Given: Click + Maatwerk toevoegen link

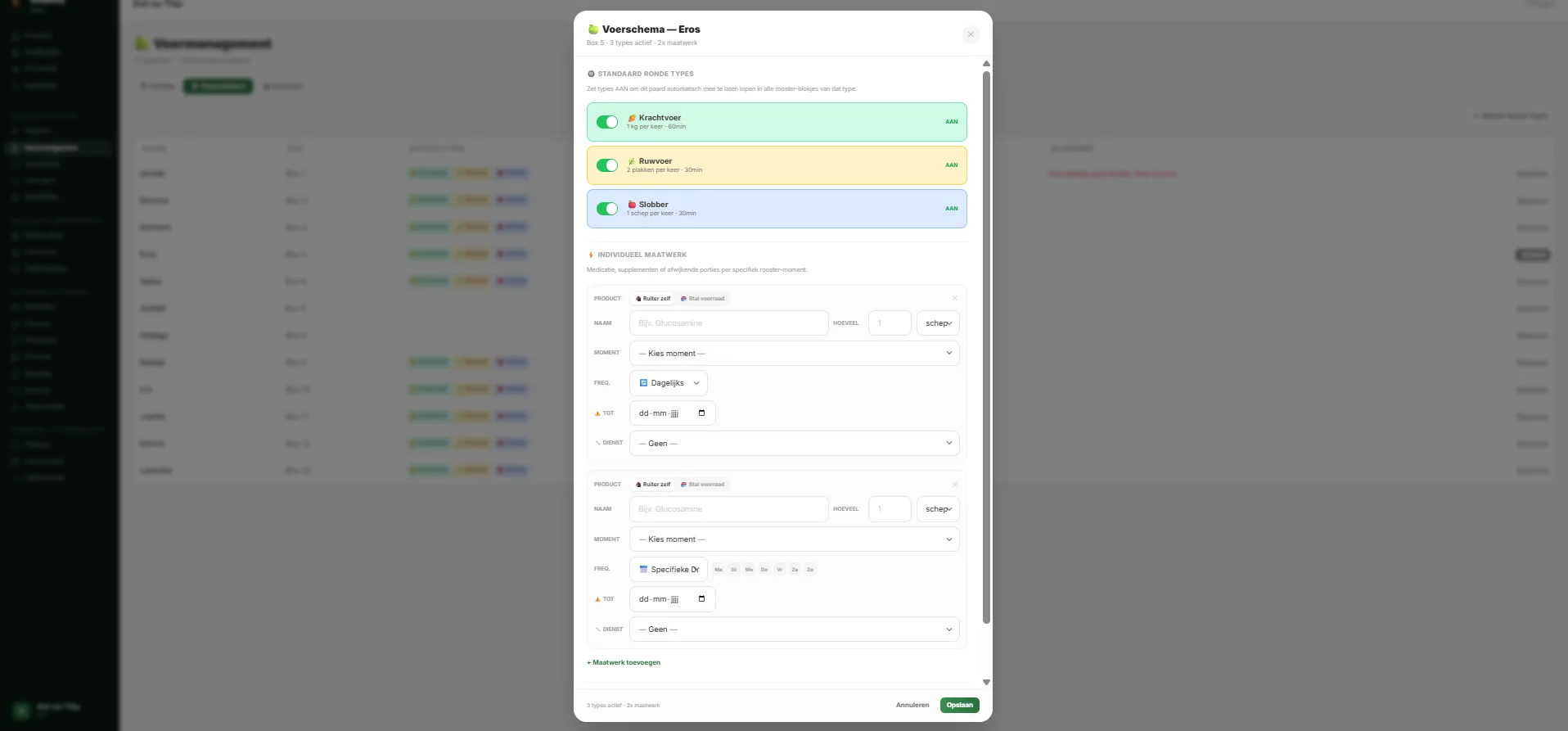Looking at the screenshot, I should [624, 662].
